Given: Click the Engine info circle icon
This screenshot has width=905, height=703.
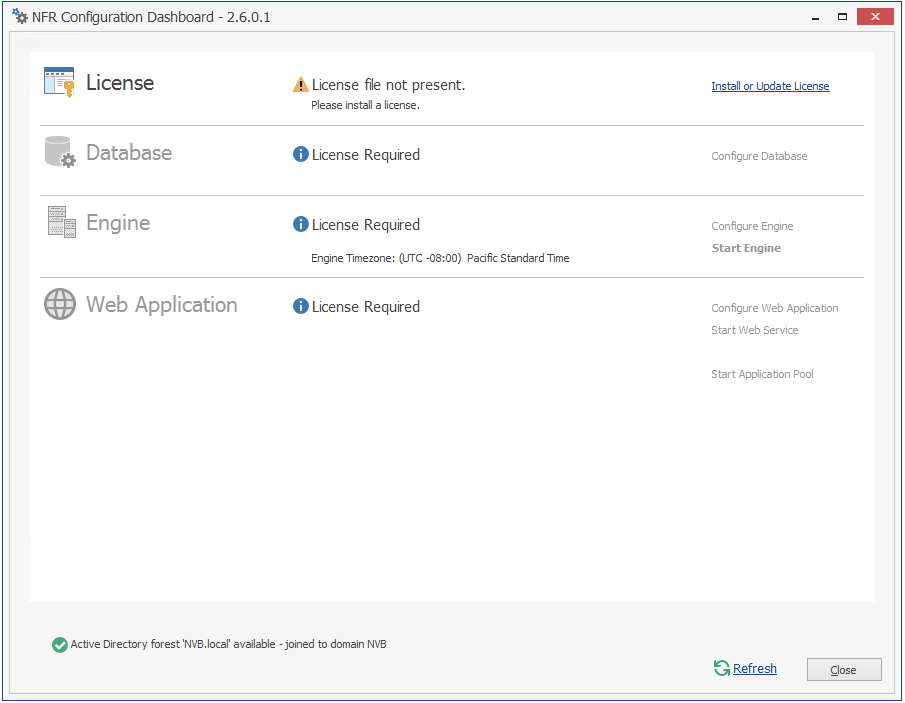Looking at the screenshot, I should click(300, 225).
